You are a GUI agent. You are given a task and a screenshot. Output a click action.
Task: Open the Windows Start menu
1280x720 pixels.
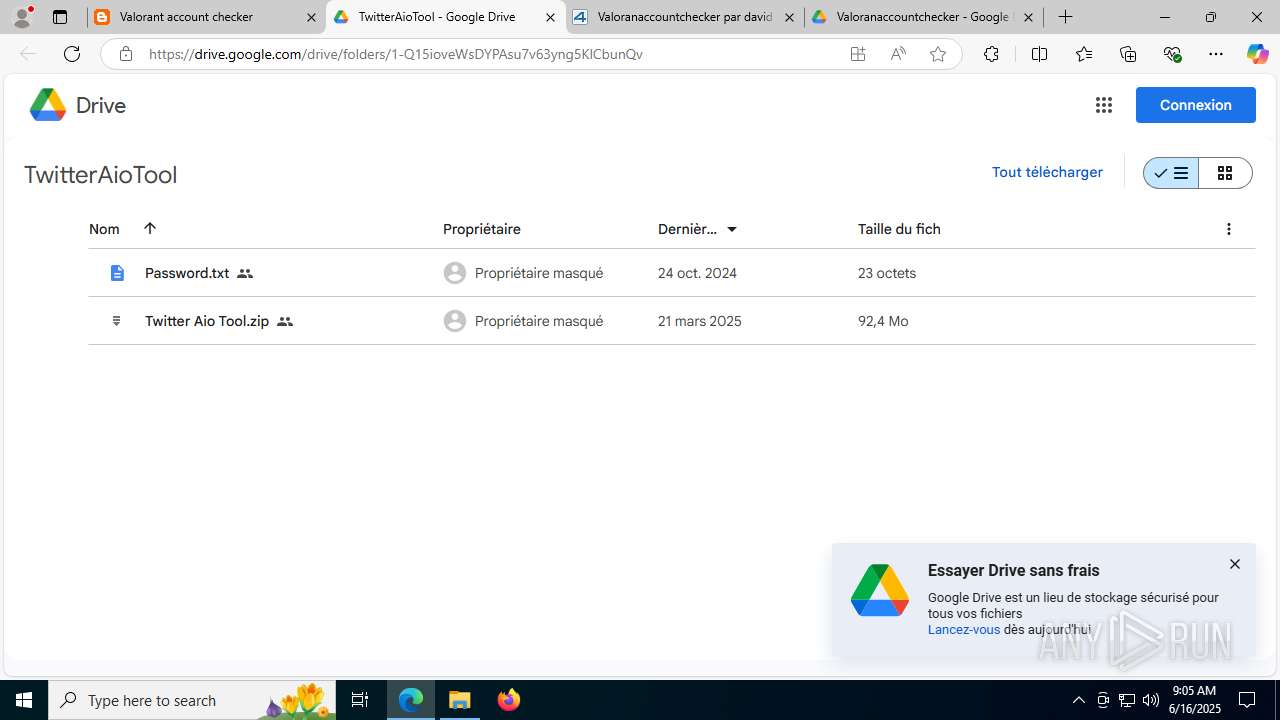coord(24,700)
